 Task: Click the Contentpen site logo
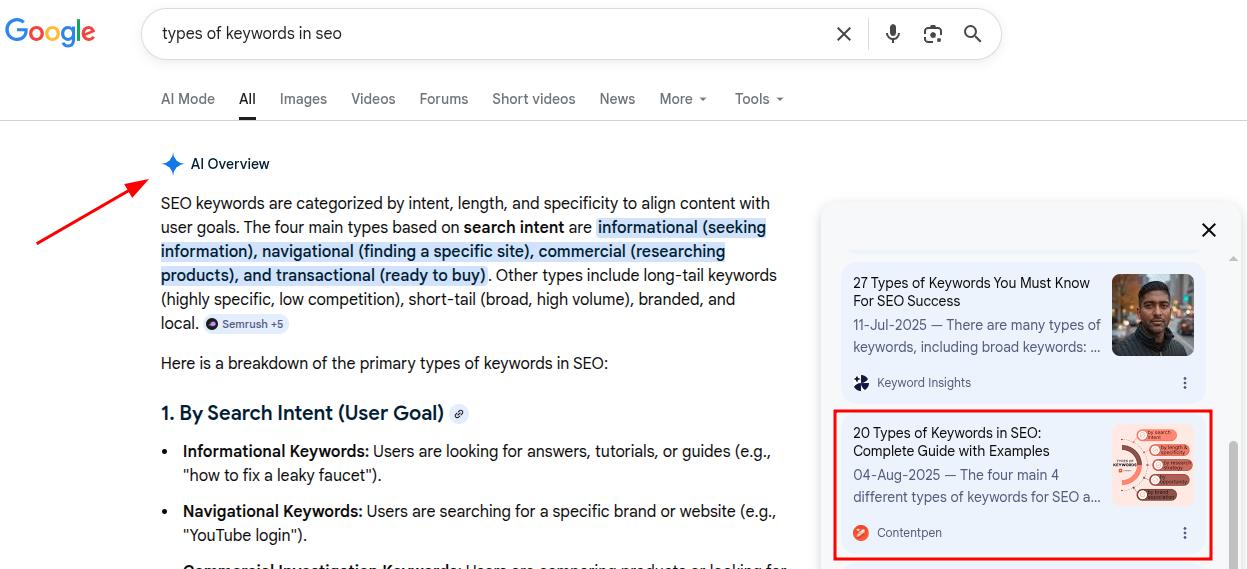pos(861,533)
